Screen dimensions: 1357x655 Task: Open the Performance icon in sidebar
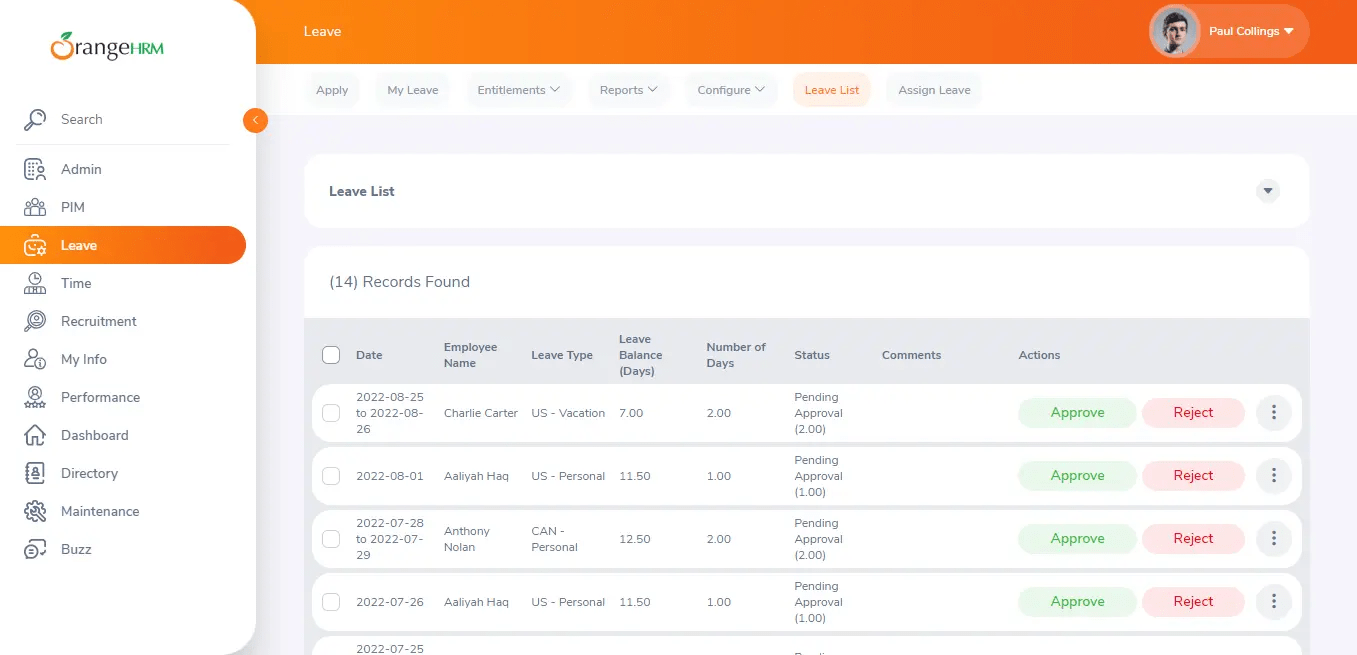pyautogui.click(x=35, y=398)
